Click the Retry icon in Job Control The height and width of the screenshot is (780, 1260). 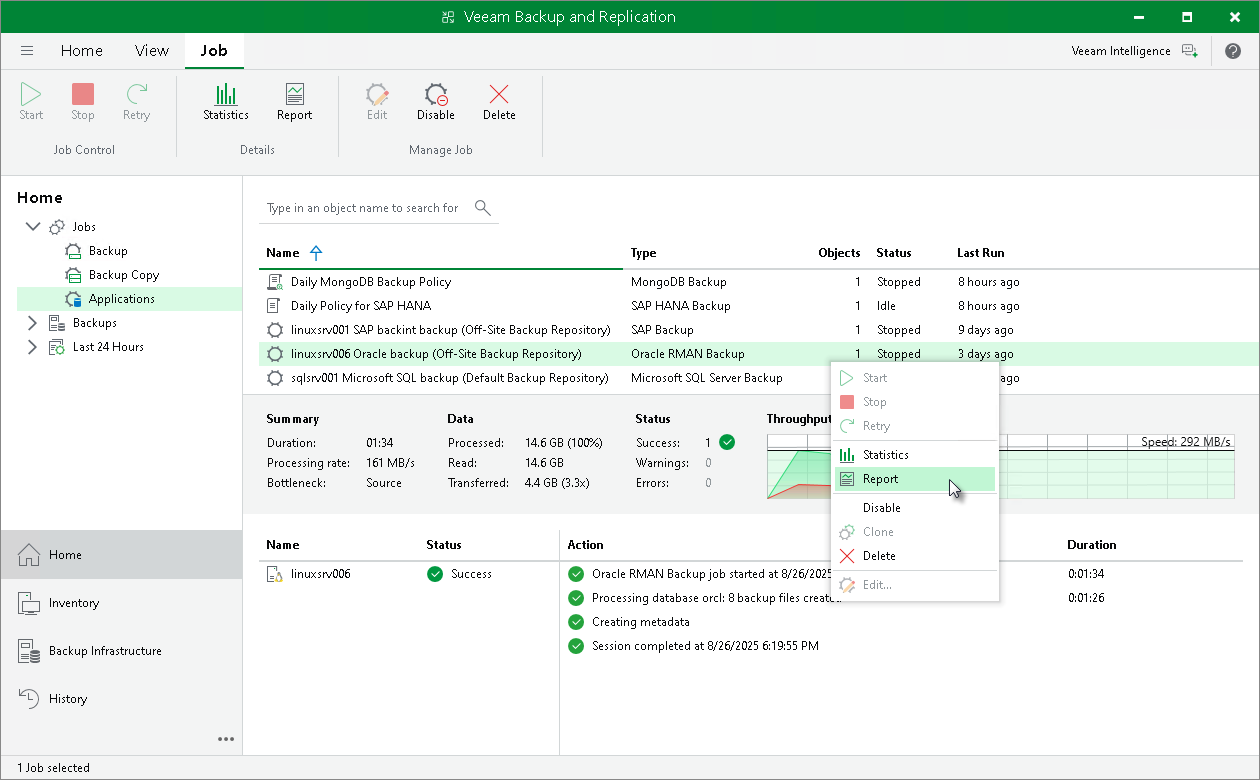pyautogui.click(x=136, y=100)
